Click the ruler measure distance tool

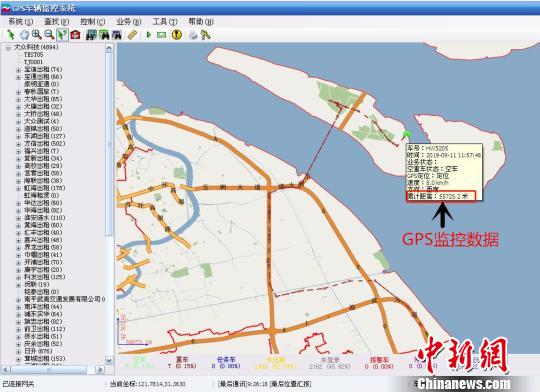133,35
